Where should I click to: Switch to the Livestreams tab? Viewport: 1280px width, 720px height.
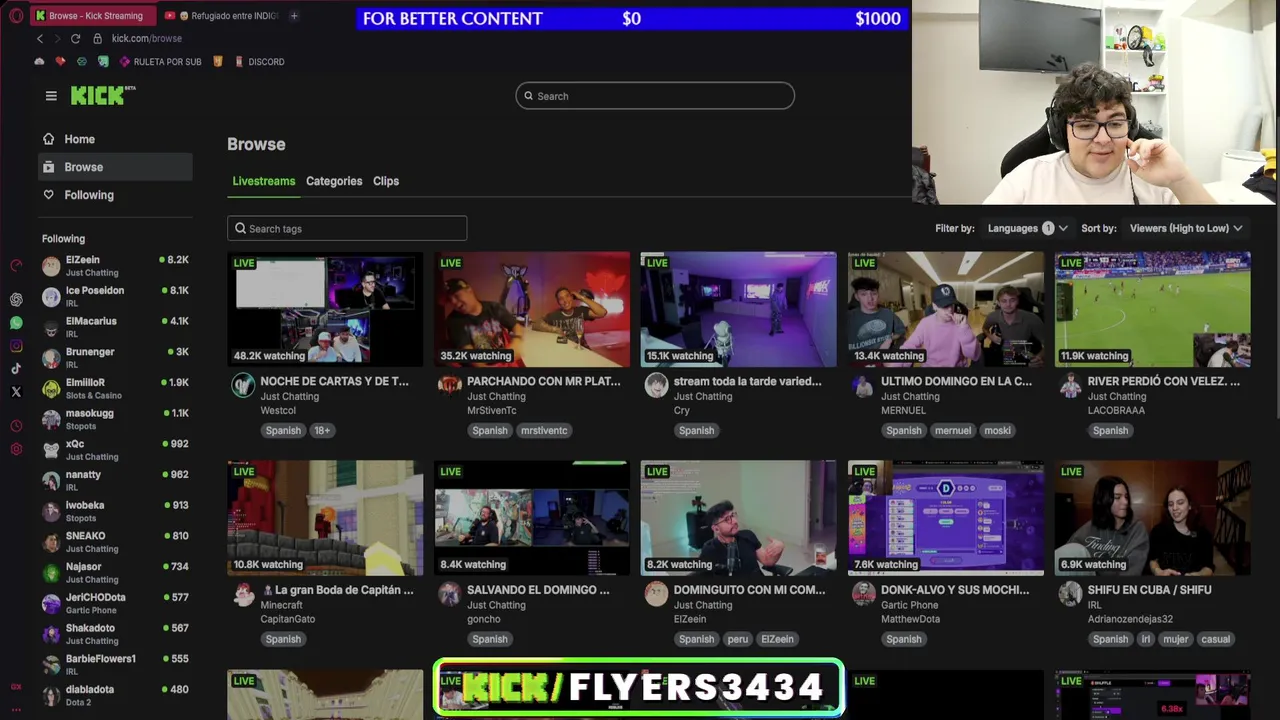(264, 181)
